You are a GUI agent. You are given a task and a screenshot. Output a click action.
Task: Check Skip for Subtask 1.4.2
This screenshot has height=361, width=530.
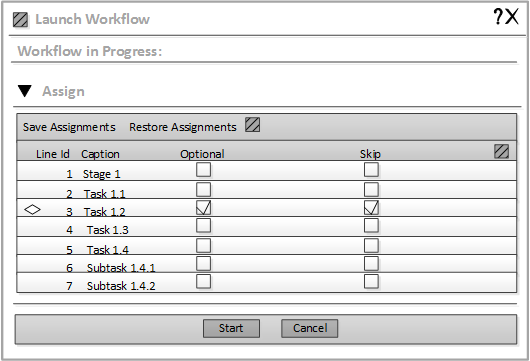371,281
